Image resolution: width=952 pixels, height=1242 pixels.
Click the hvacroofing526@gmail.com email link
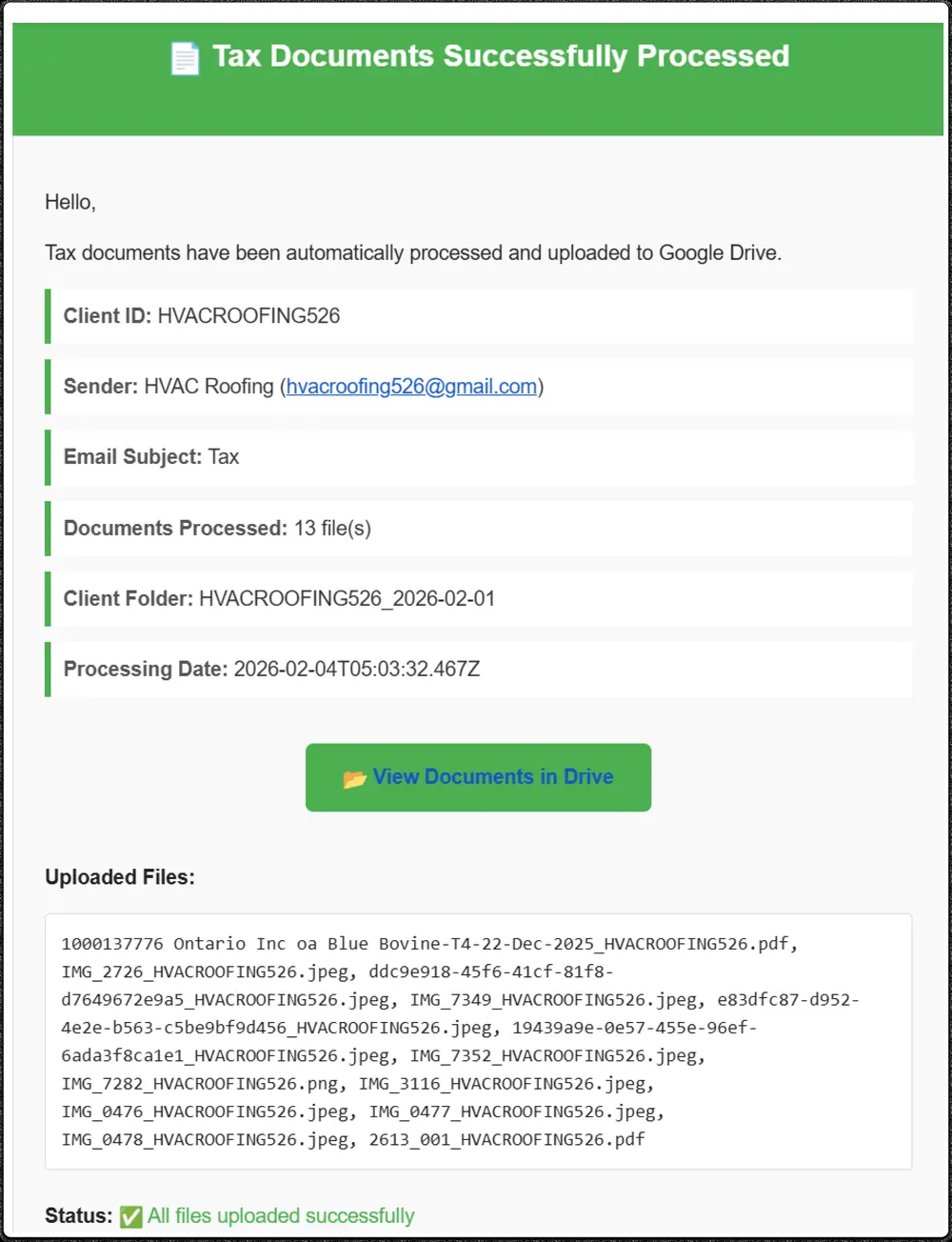(411, 387)
